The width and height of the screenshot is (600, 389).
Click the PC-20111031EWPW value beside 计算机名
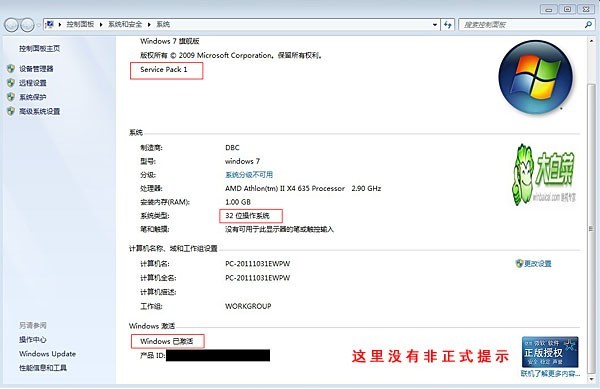pos(257,264)
